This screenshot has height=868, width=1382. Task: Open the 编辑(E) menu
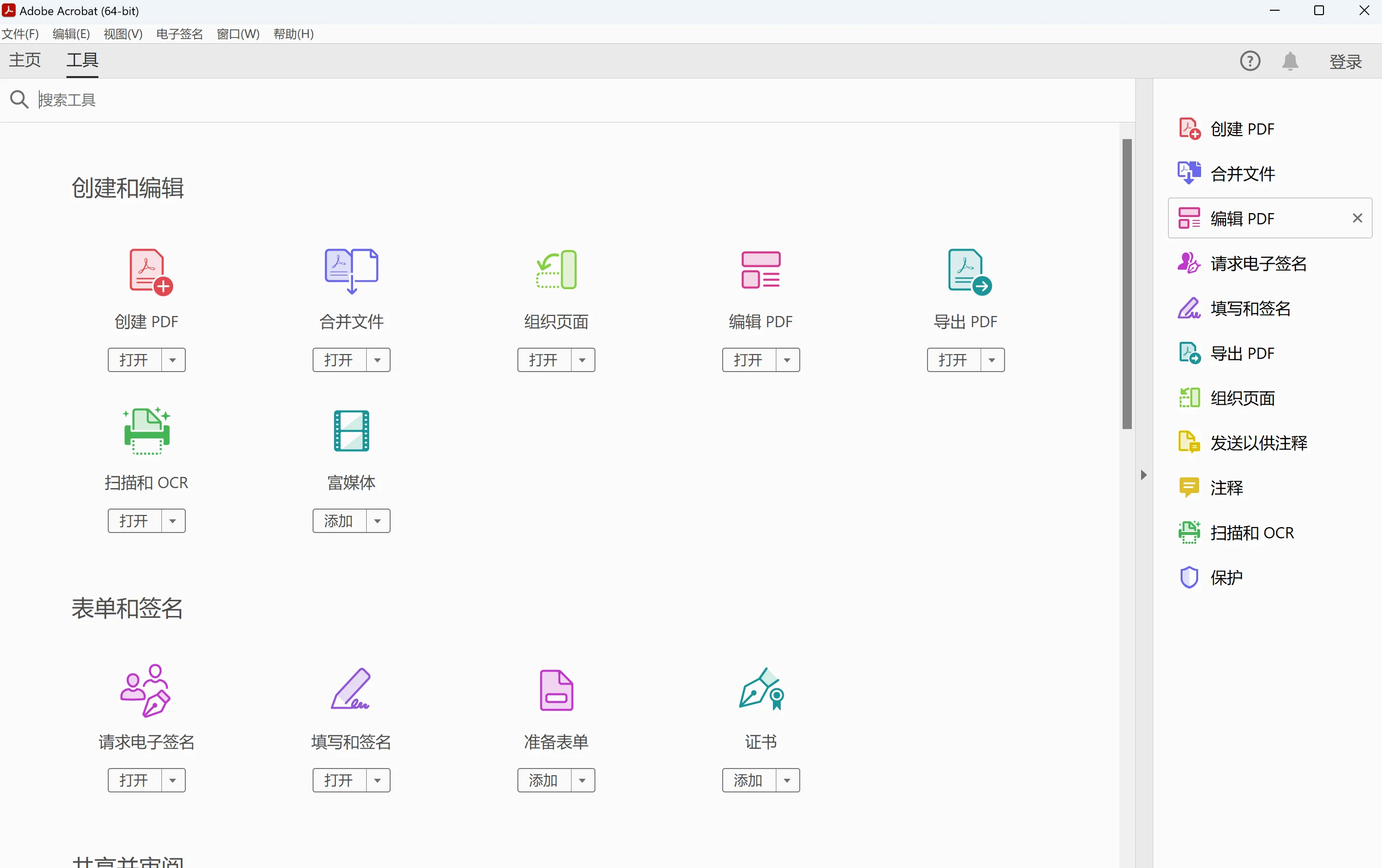tap(71, 34)
